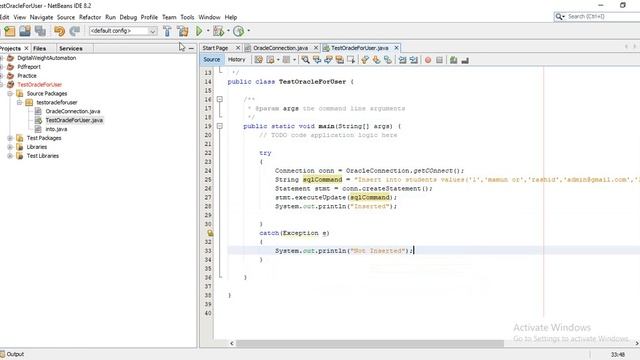Click Shift Line Right icon

coord(414,60)
